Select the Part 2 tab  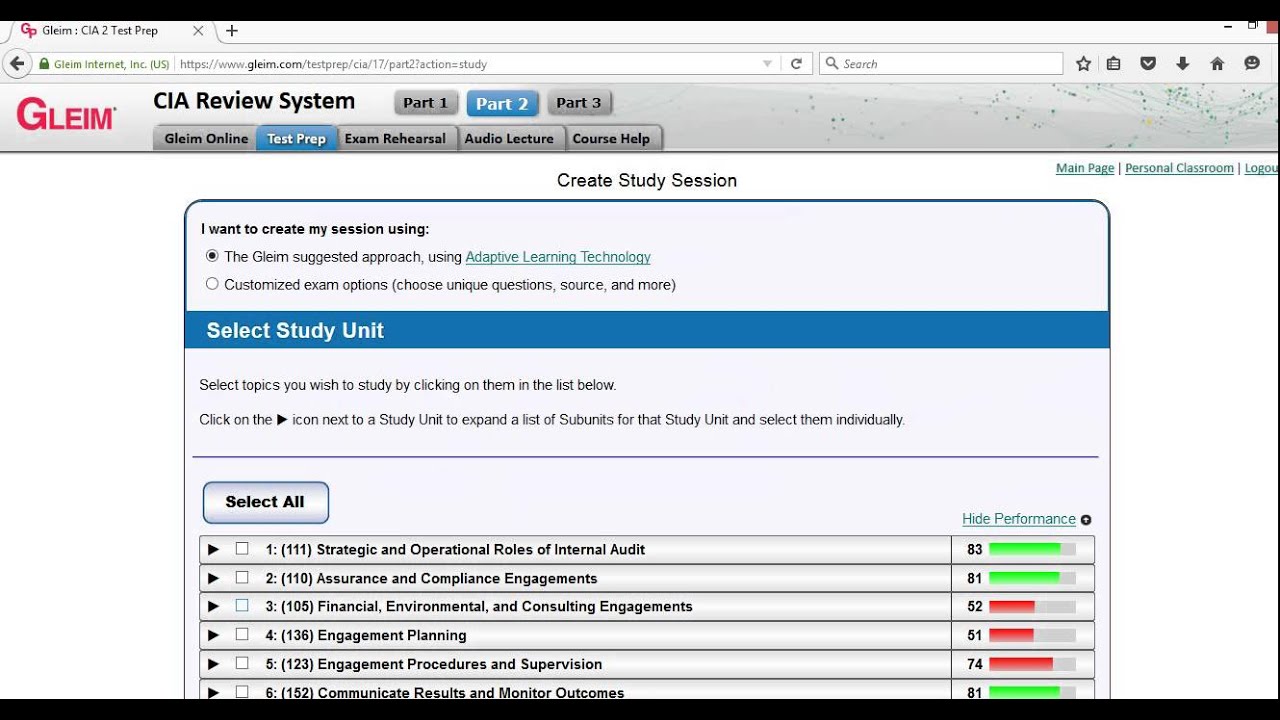click(502, 103)
